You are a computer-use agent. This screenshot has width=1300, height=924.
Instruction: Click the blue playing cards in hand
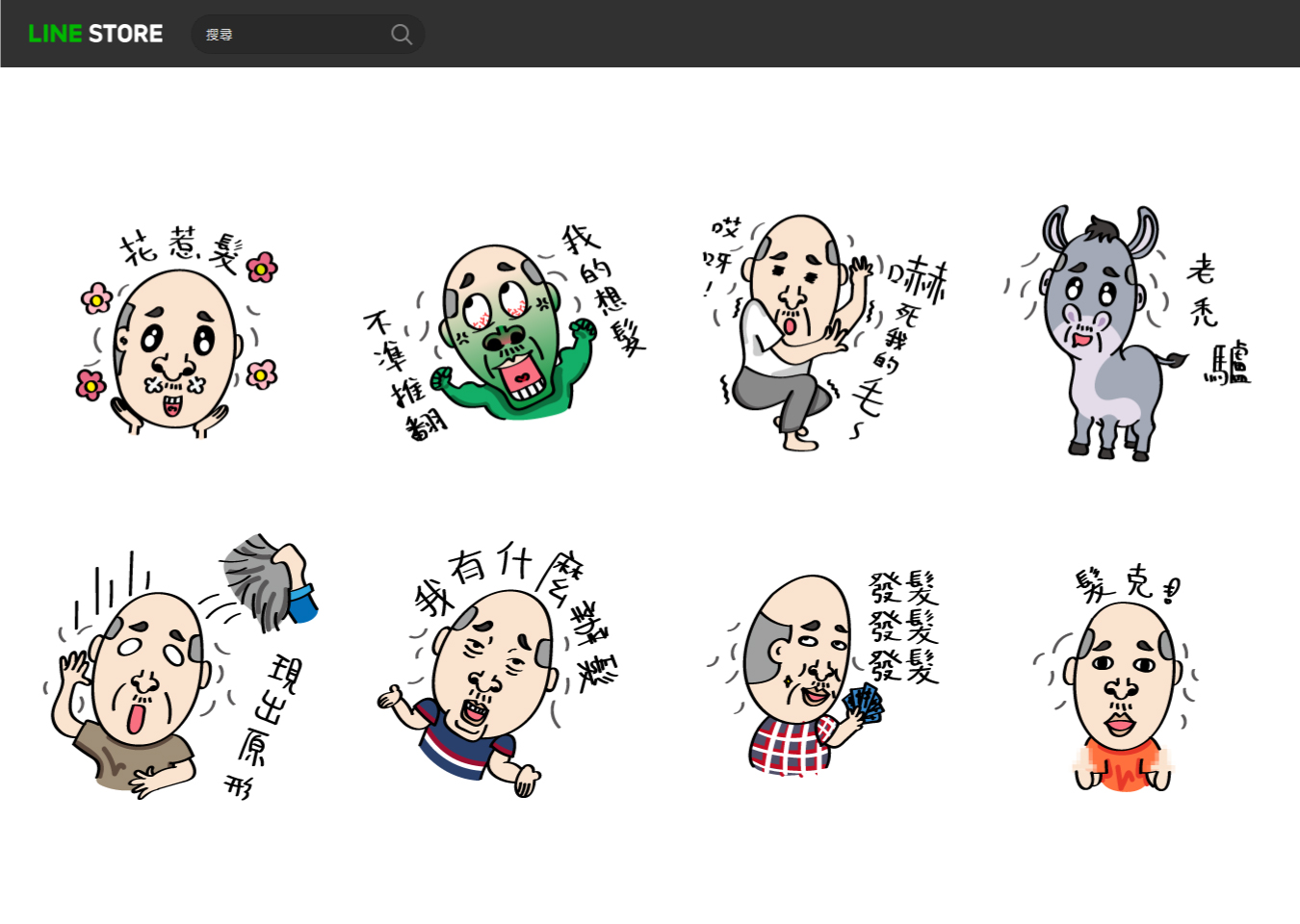click(865, 705)
